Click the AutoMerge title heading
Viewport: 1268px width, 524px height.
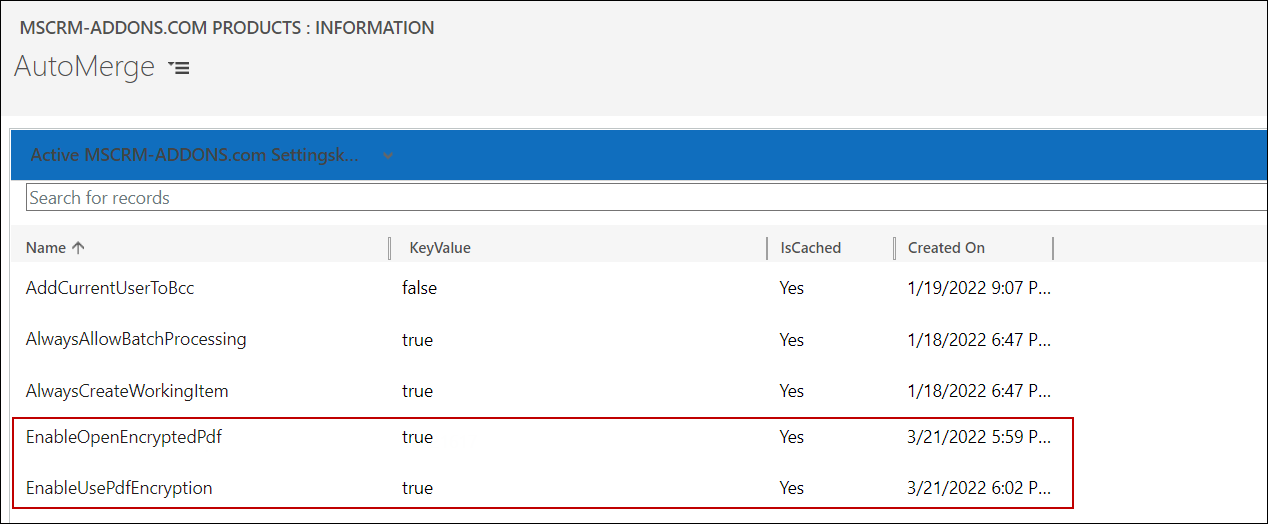(85, 67)
